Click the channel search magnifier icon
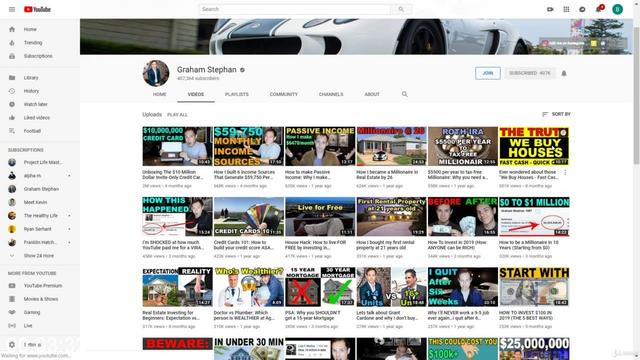Image resolution: width=640 pixels, height=360 pixels. (404, 94)
